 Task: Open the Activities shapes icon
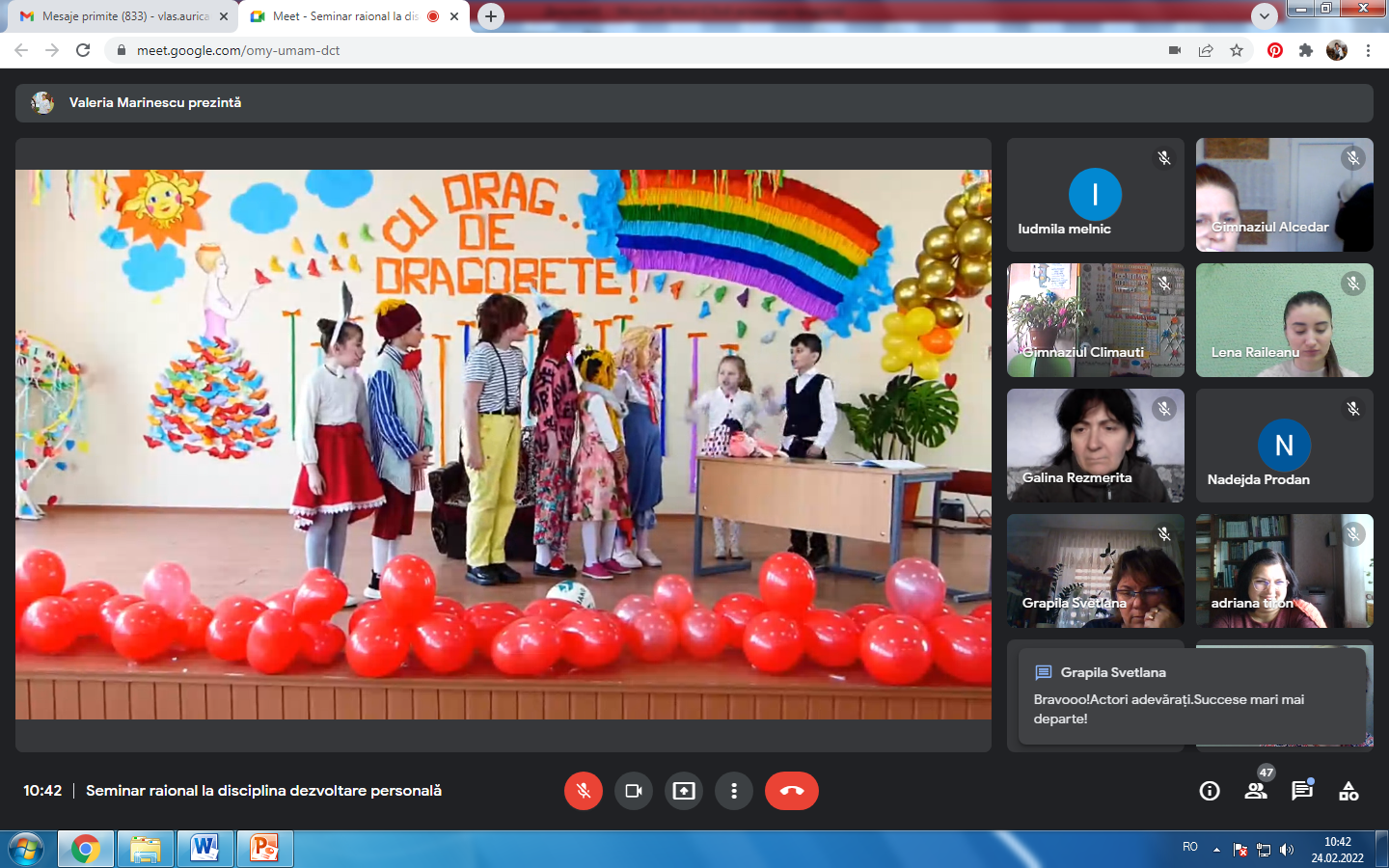coord(1348,791)
